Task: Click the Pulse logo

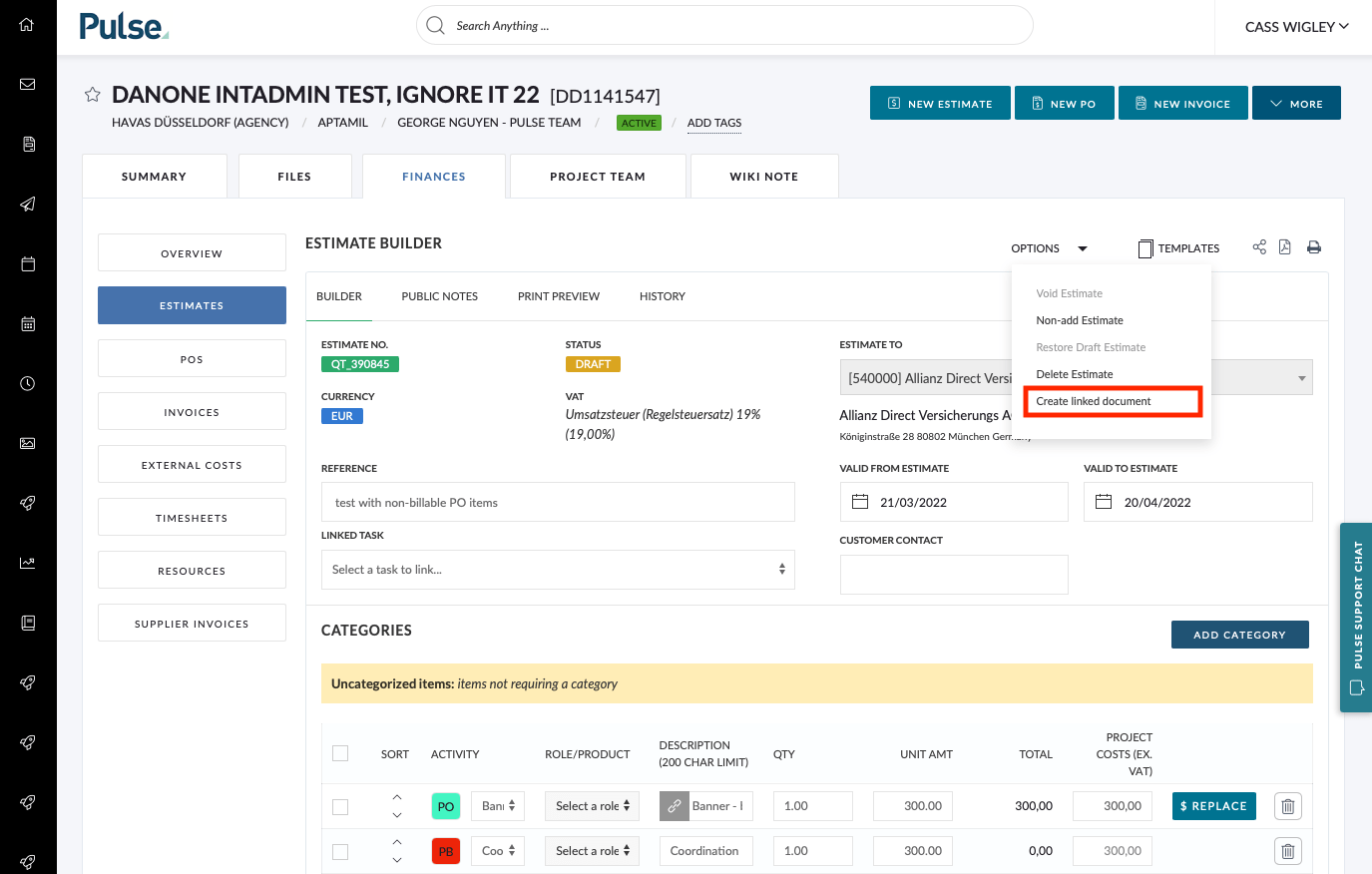Action: tap(124, 26)
